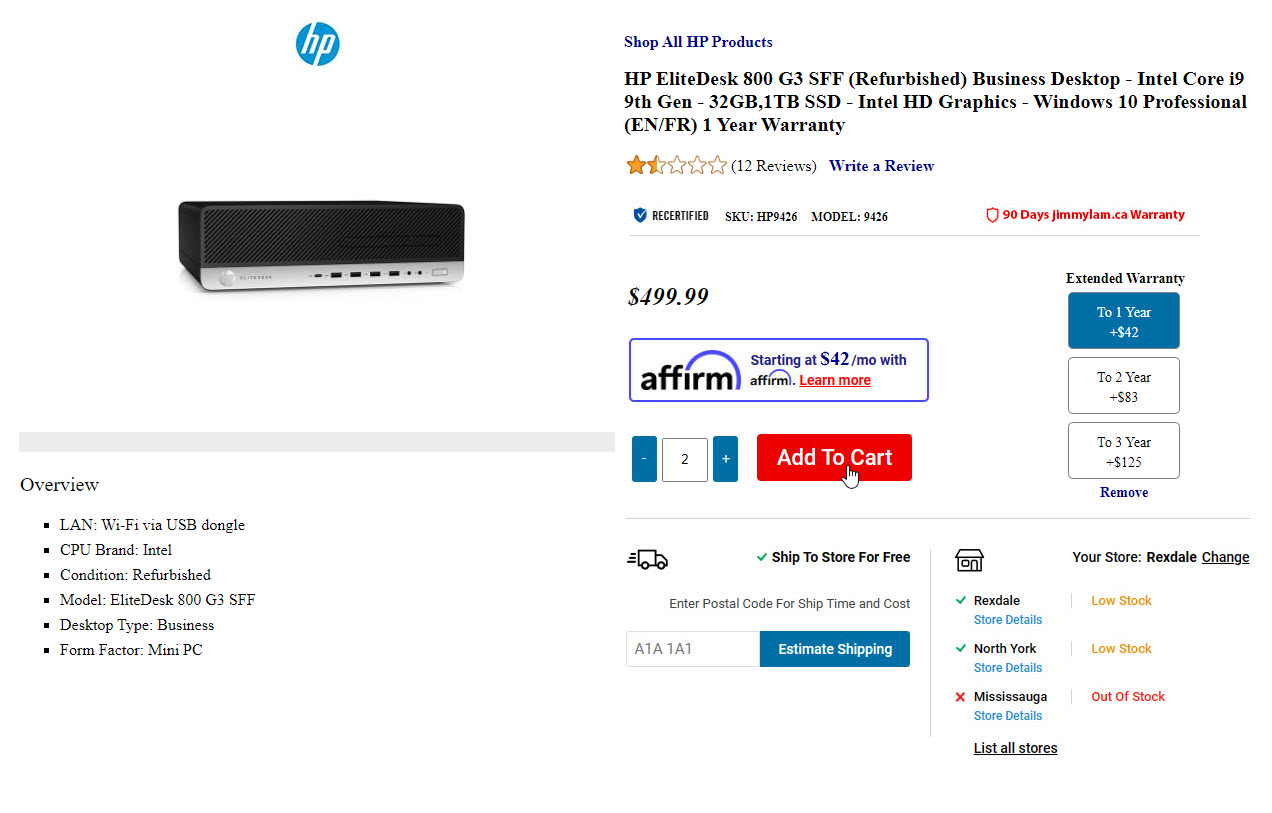Increase quantity with the plus button
Screen dimensions: 1272x813
point(725,459)
